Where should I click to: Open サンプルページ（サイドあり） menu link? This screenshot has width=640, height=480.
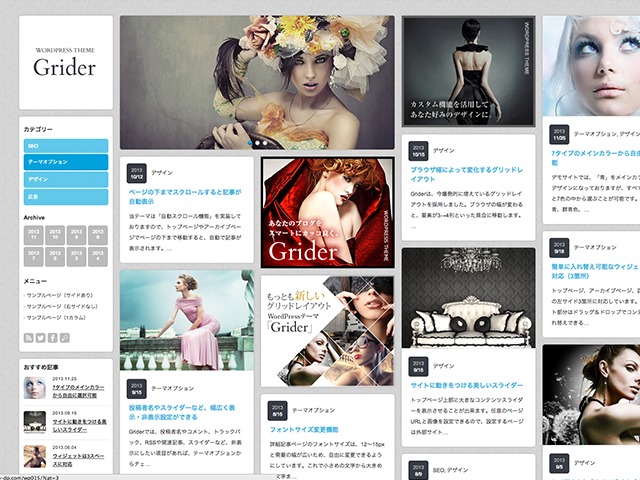coord(60,295)
